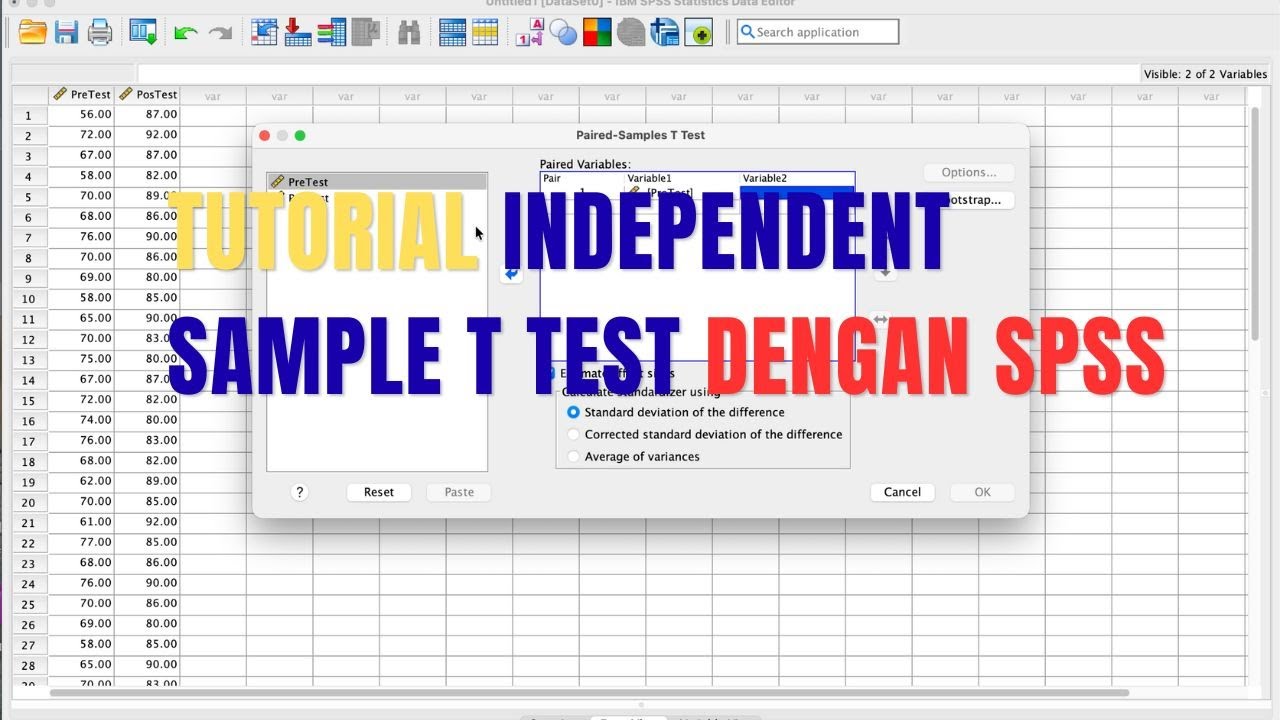Click the question mark help button
Screen dimensions: 1280x720
299,492
